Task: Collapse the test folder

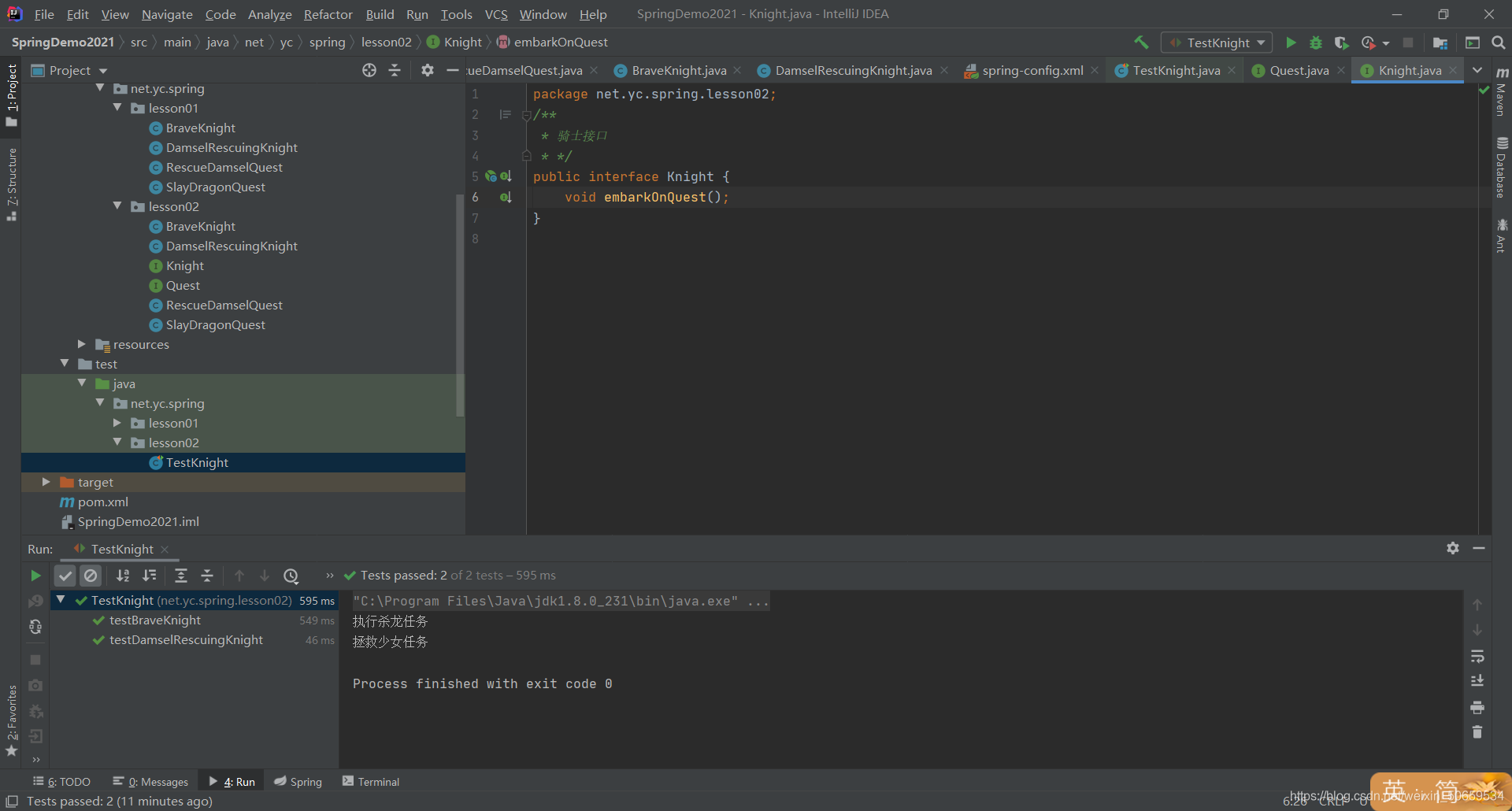Action: [65, 364]
